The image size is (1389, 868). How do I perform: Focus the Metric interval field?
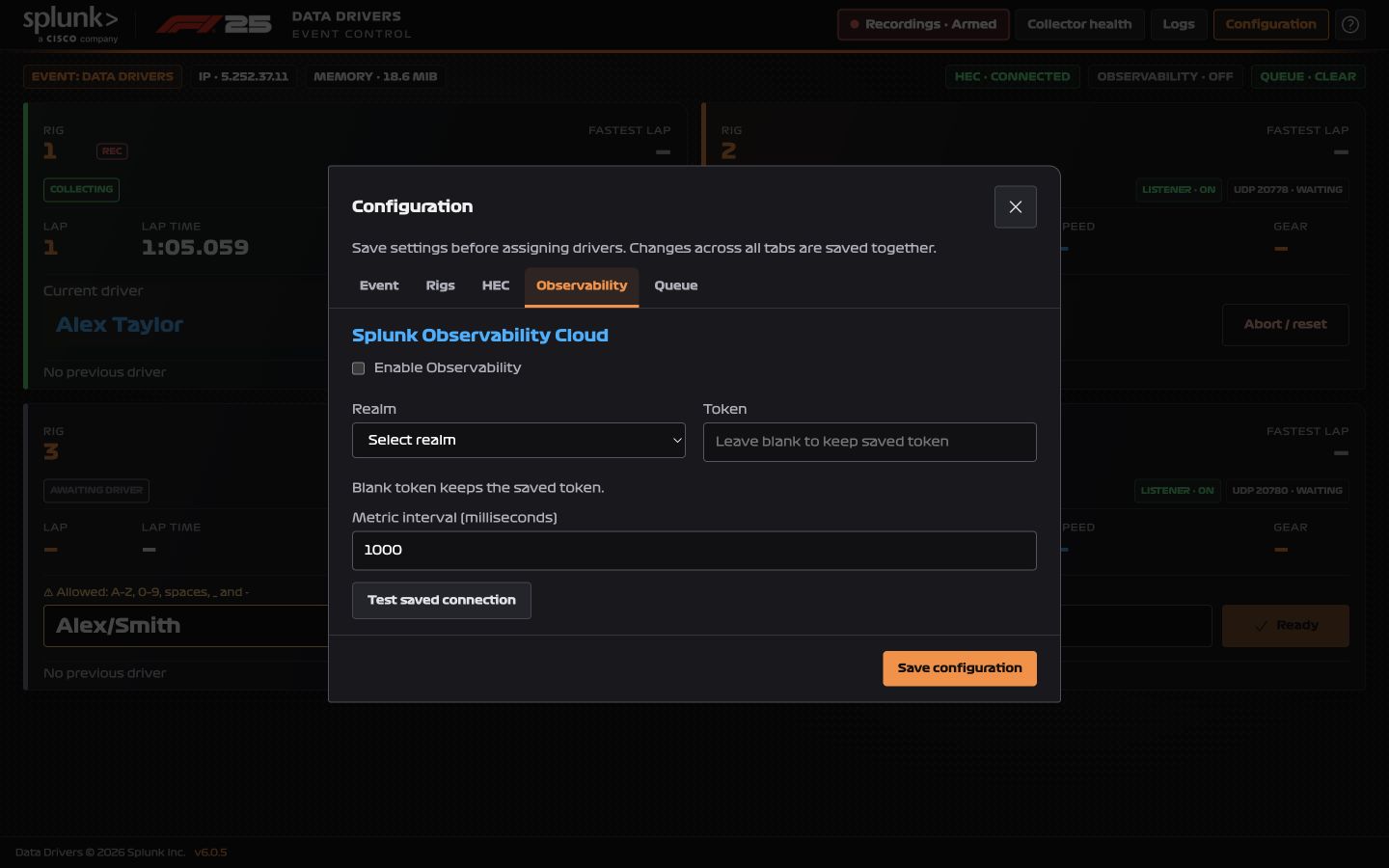click(694, 551)
